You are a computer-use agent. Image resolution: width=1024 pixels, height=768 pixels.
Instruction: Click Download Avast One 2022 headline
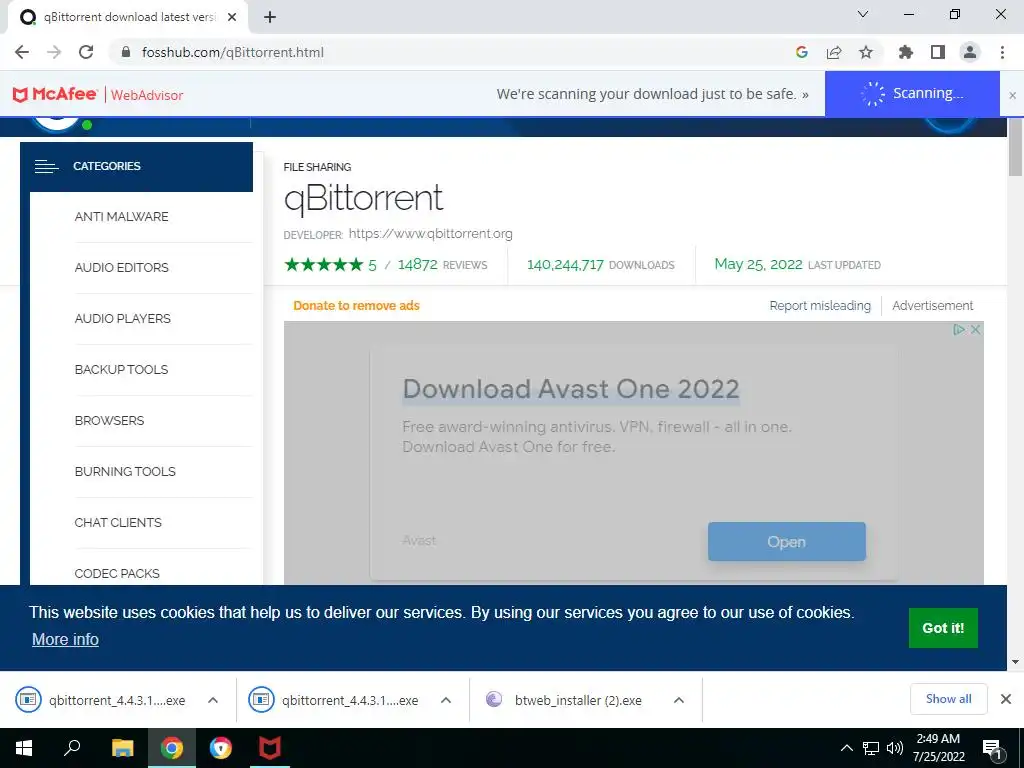[571, 389]
